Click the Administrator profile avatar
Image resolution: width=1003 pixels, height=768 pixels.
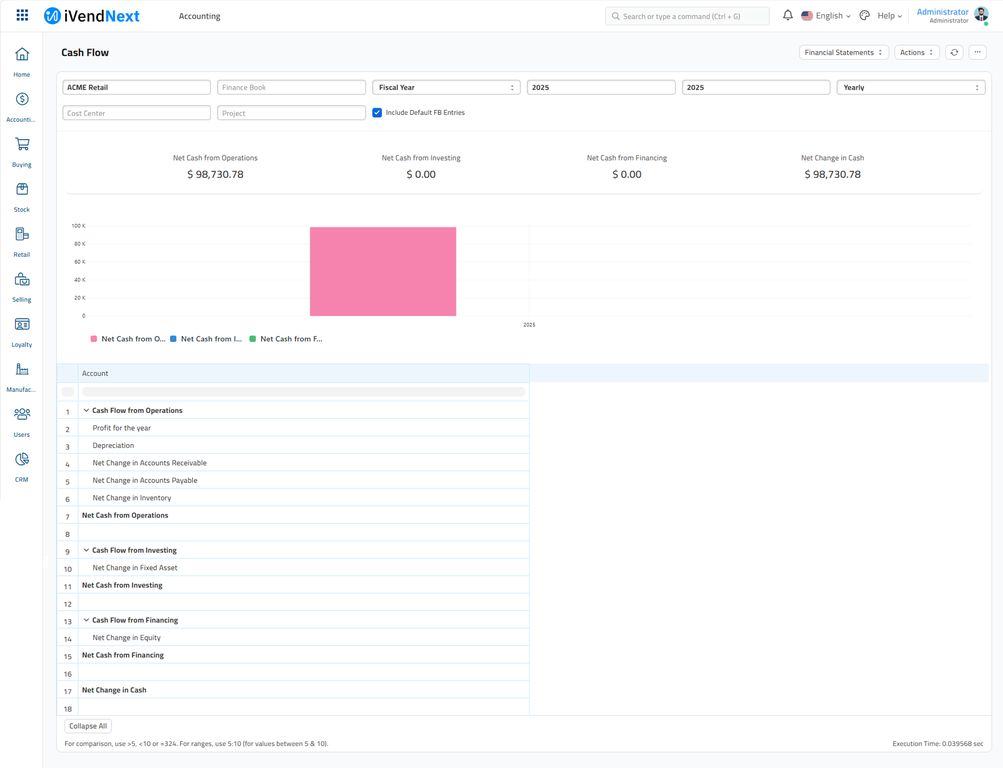pyautogui.click(x=981, y=15)
